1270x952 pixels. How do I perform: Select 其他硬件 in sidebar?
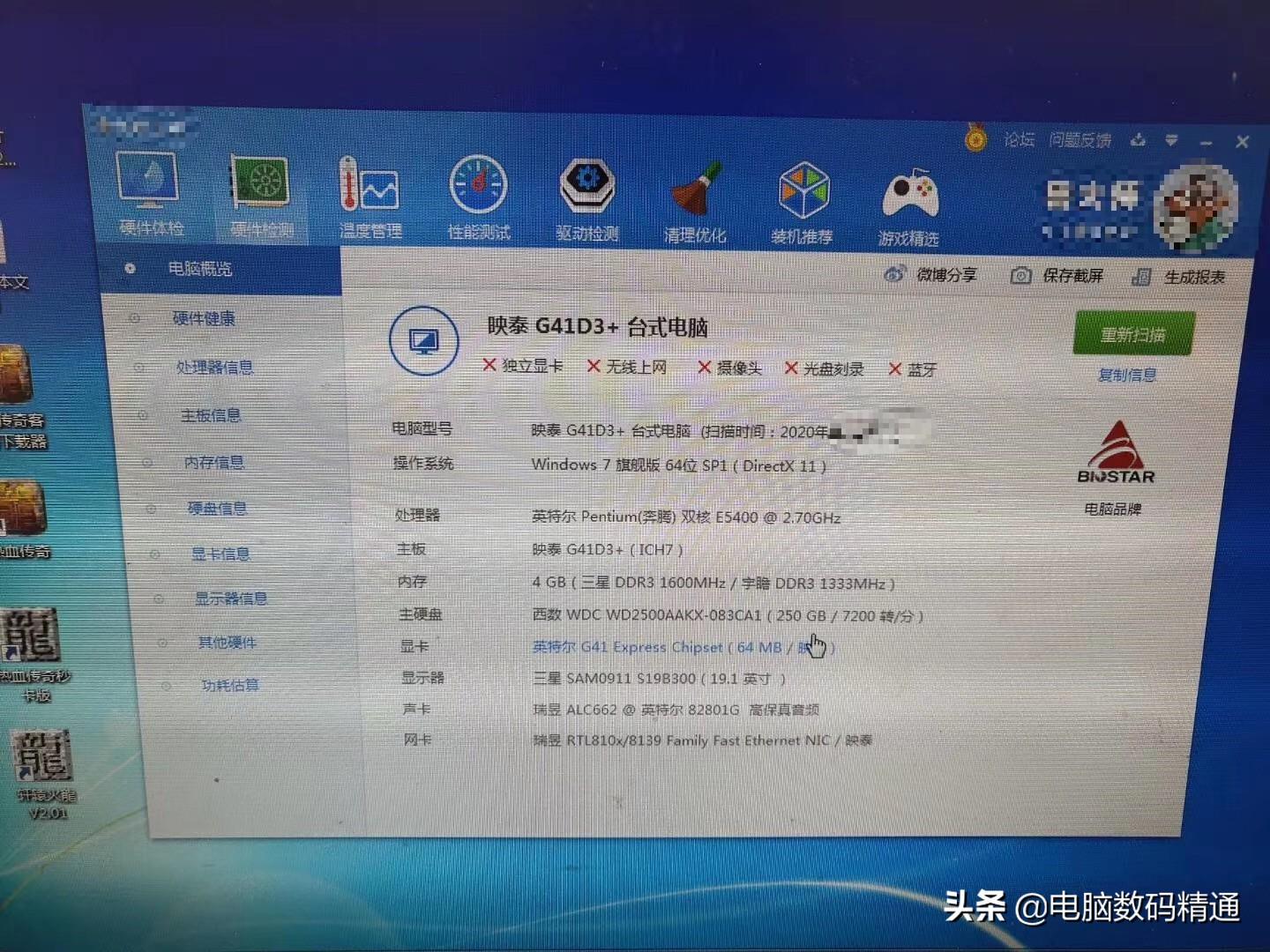(x=227, y=642)
